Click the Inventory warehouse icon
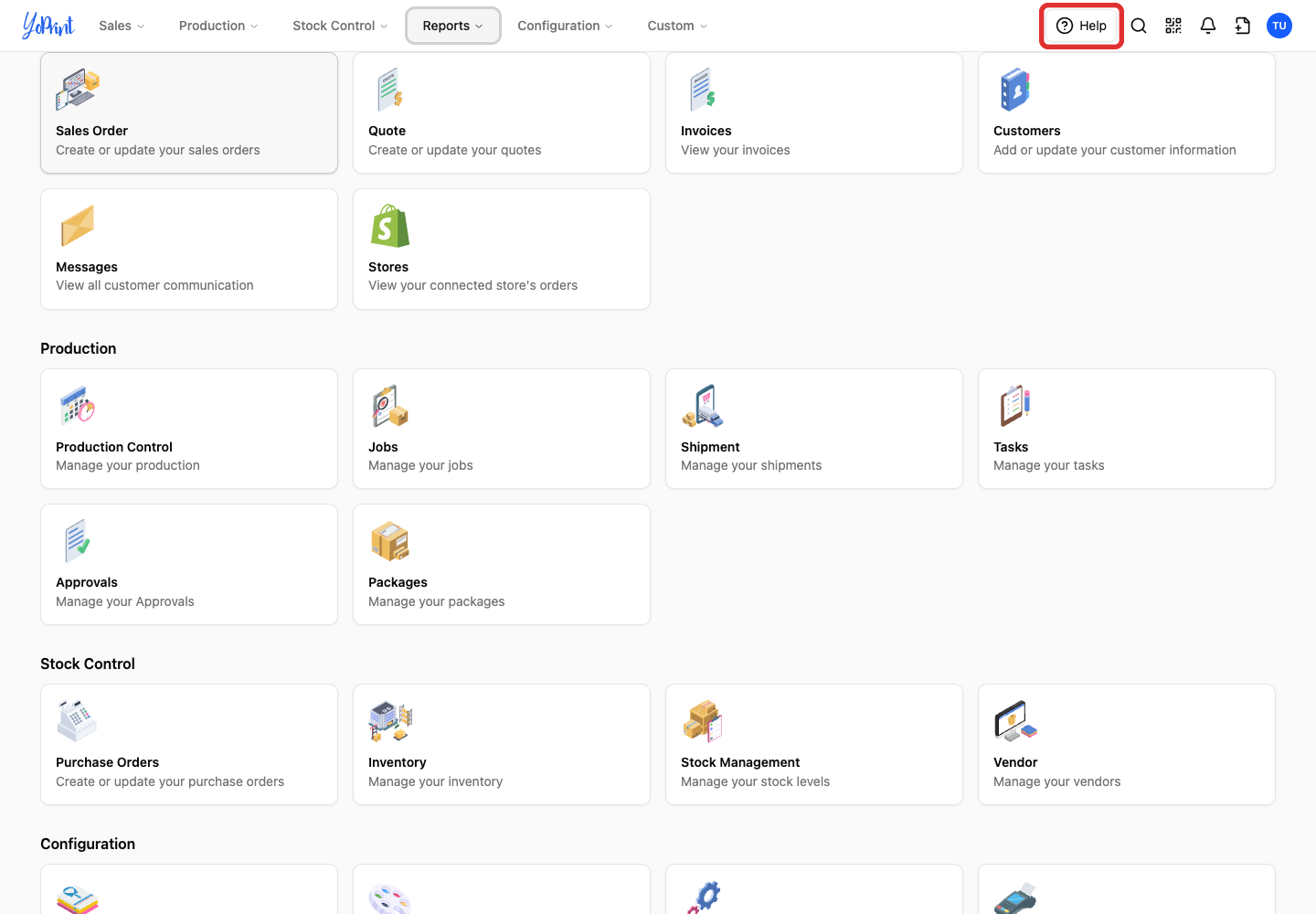Image resolution: width=1316 pixels, height=914 pixels. pos(390,721)
